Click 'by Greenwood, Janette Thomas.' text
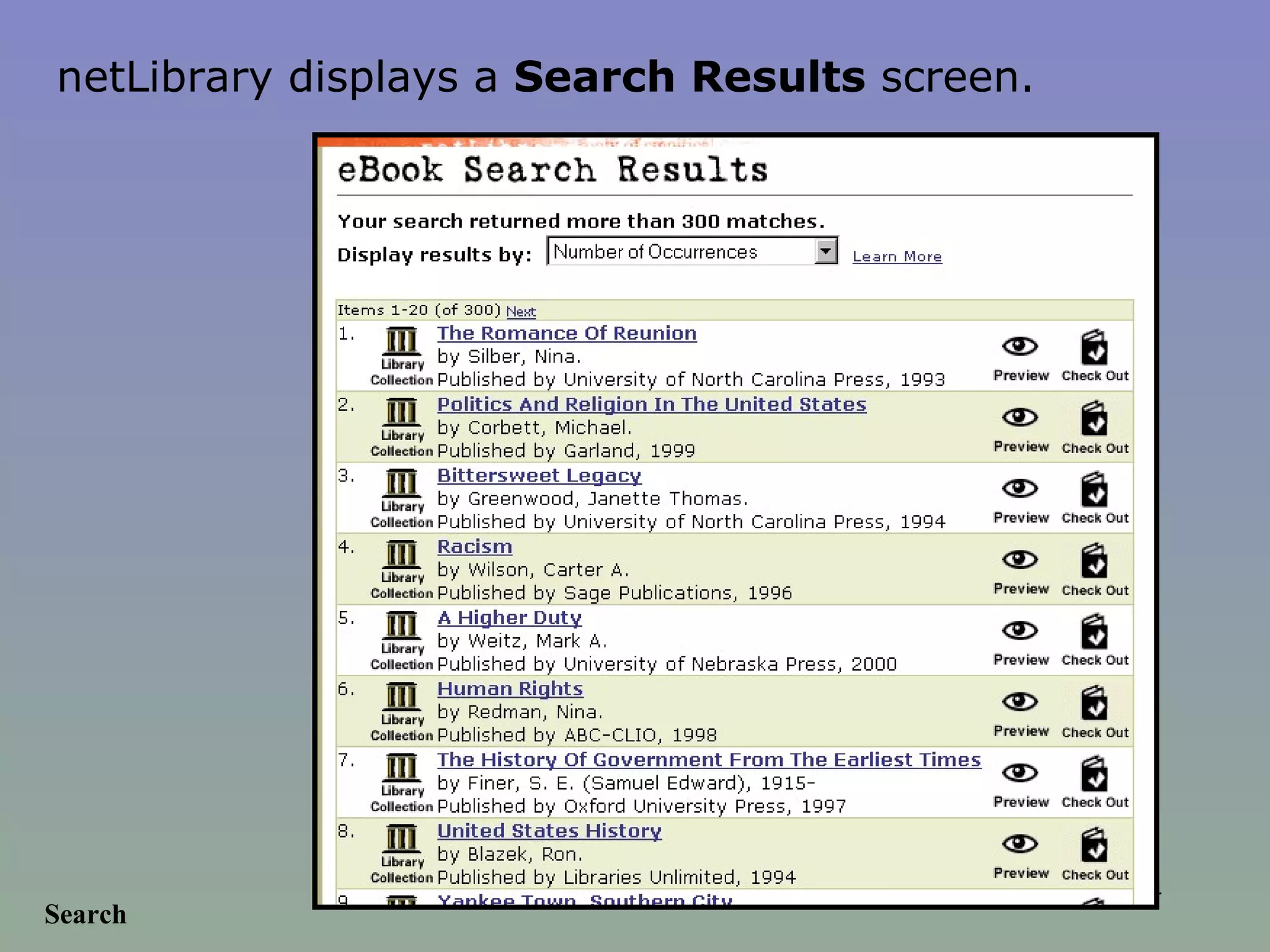Screen dimensions: 1270x952 (593, 499)
